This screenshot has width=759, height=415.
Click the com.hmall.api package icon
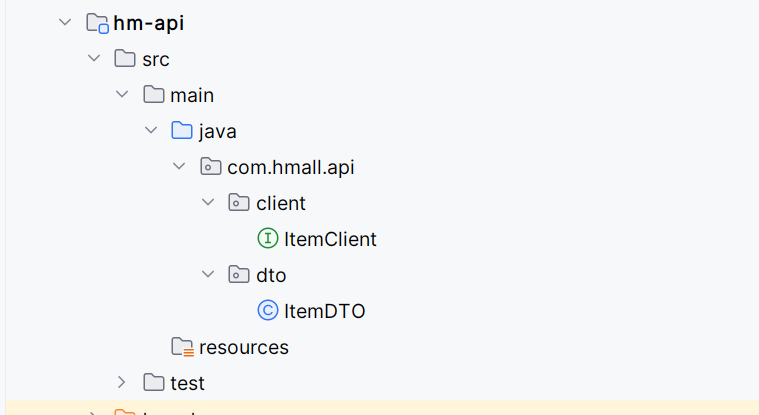tap(211, 167)
